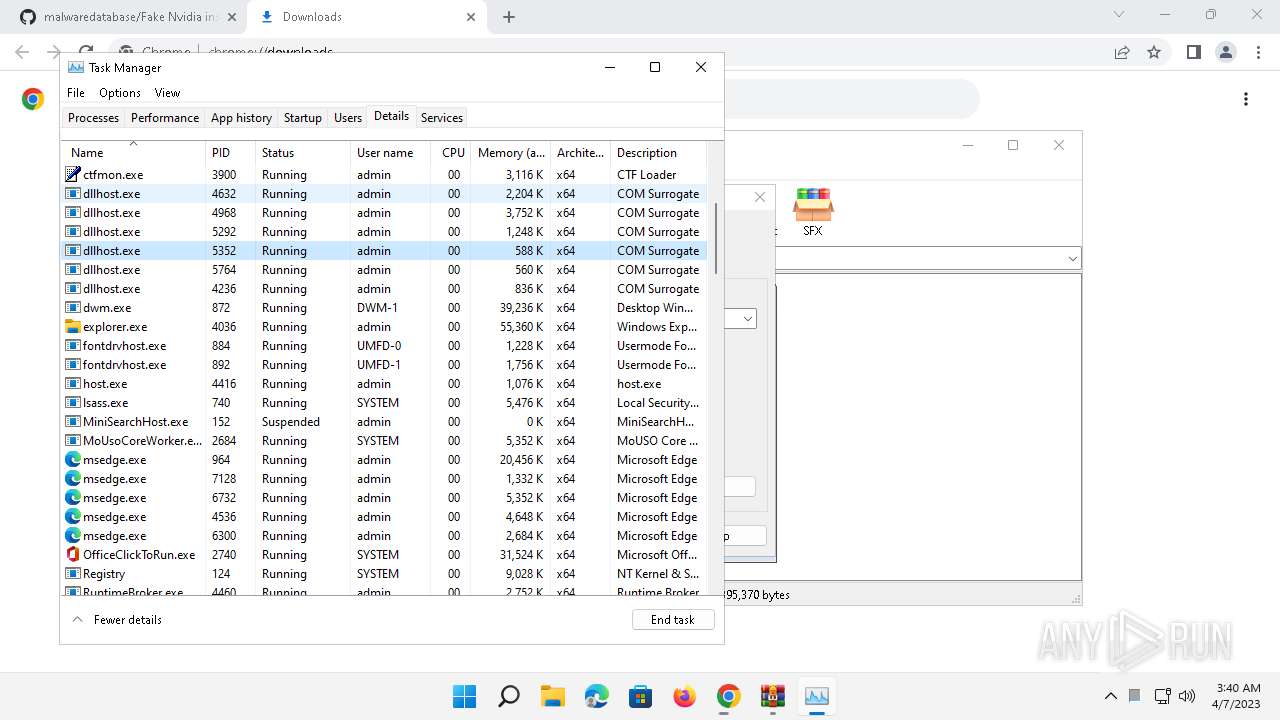Sort by the User name column header
1280x720 pixels.
pyautogui.click(x=391, y=152)
